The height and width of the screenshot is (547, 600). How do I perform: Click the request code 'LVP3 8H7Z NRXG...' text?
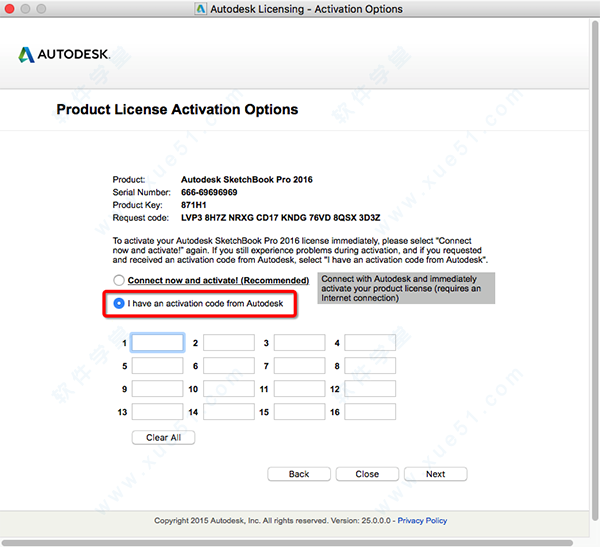coord(280,218)
